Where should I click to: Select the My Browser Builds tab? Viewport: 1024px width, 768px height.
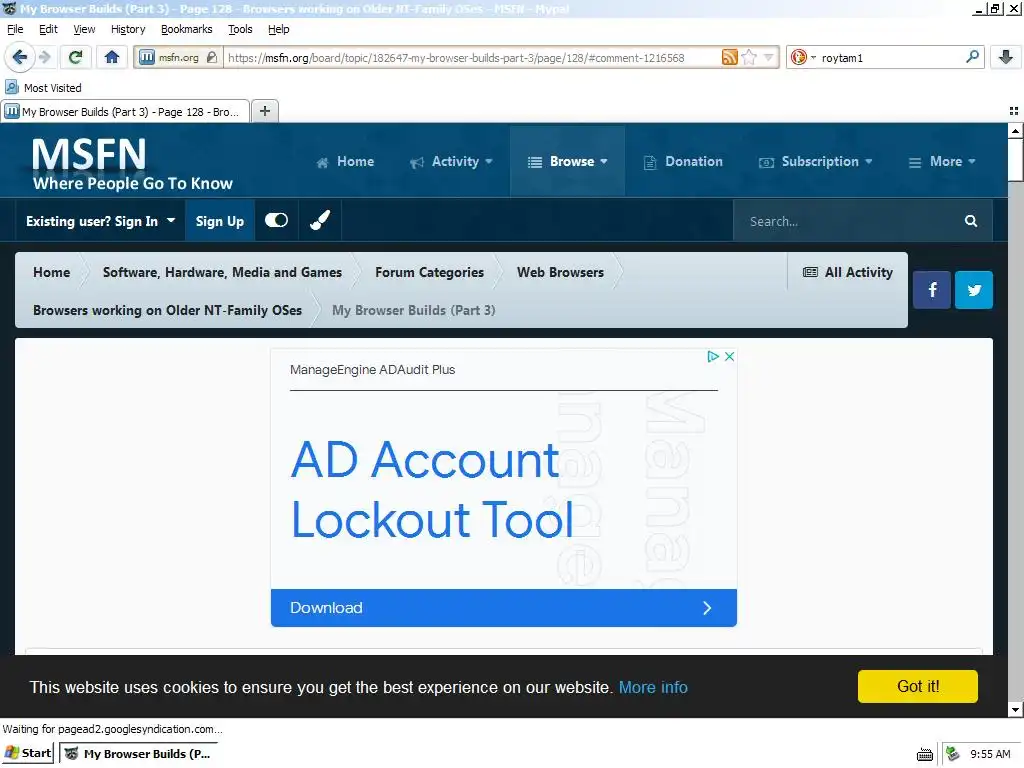(125, 112)
